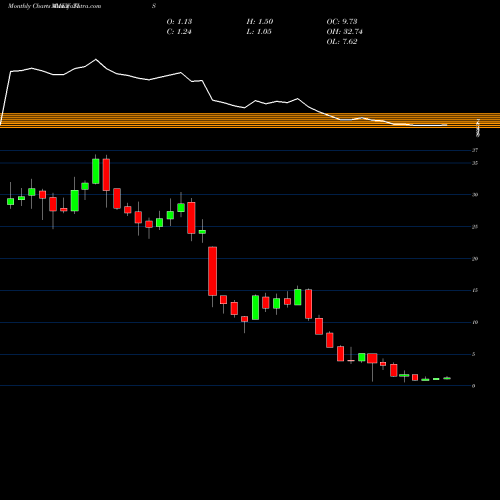Screen dimensions: 500x500
Task: Click the 30 price axis label
Action: pyautogui.click(x=475, y=195)
